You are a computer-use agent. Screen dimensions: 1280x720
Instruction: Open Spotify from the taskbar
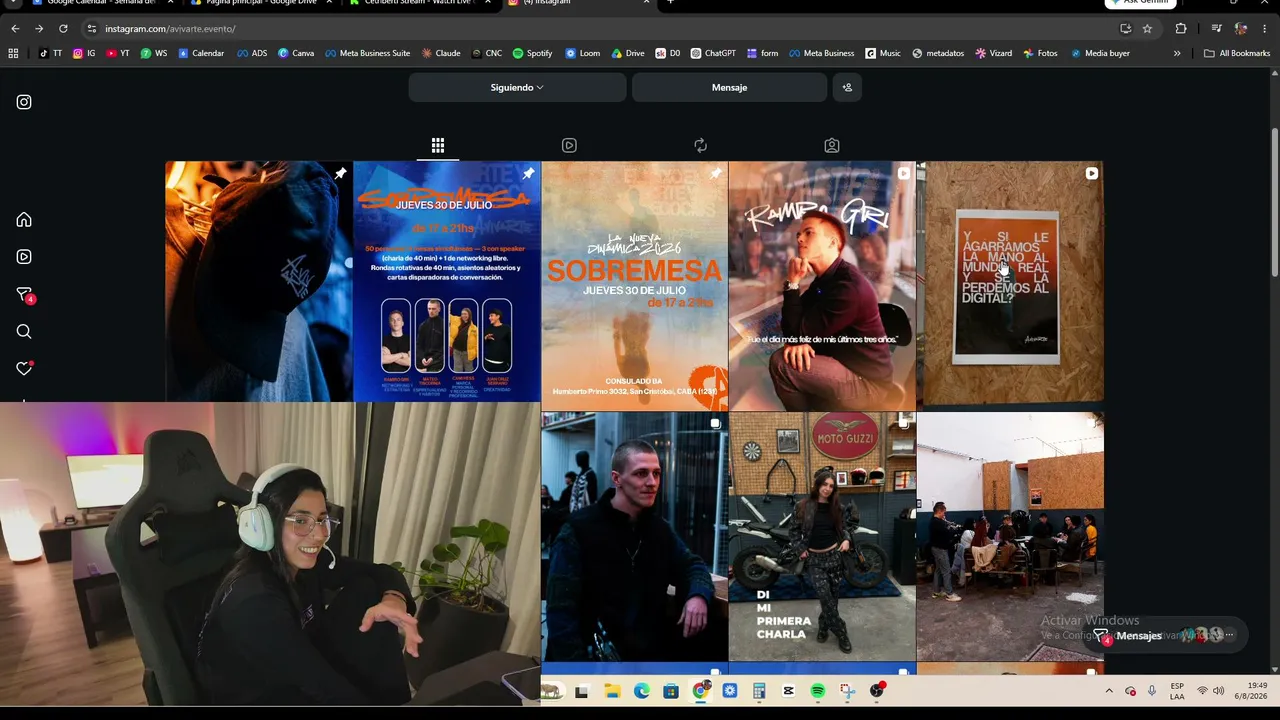coord(818,691)
